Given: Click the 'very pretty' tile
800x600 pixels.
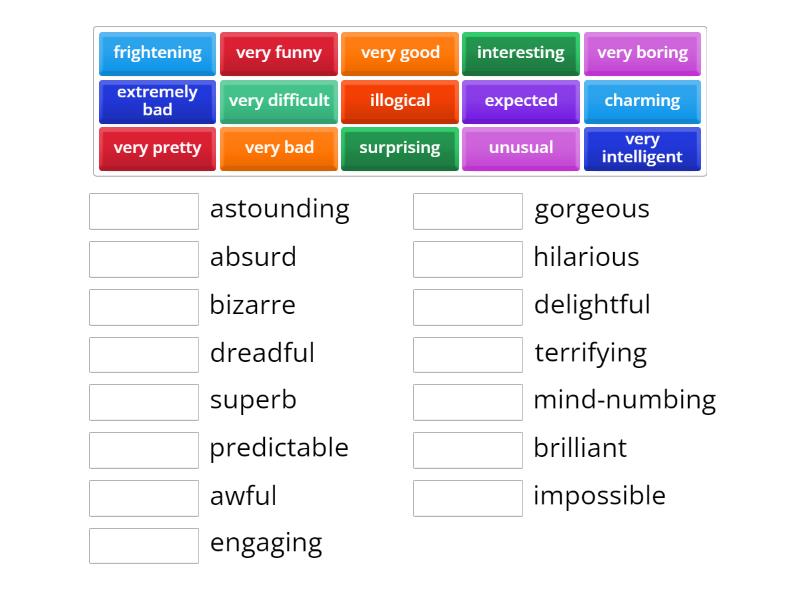Looking at the screenshot, I should pyautogui.click(x=156, y=148).
